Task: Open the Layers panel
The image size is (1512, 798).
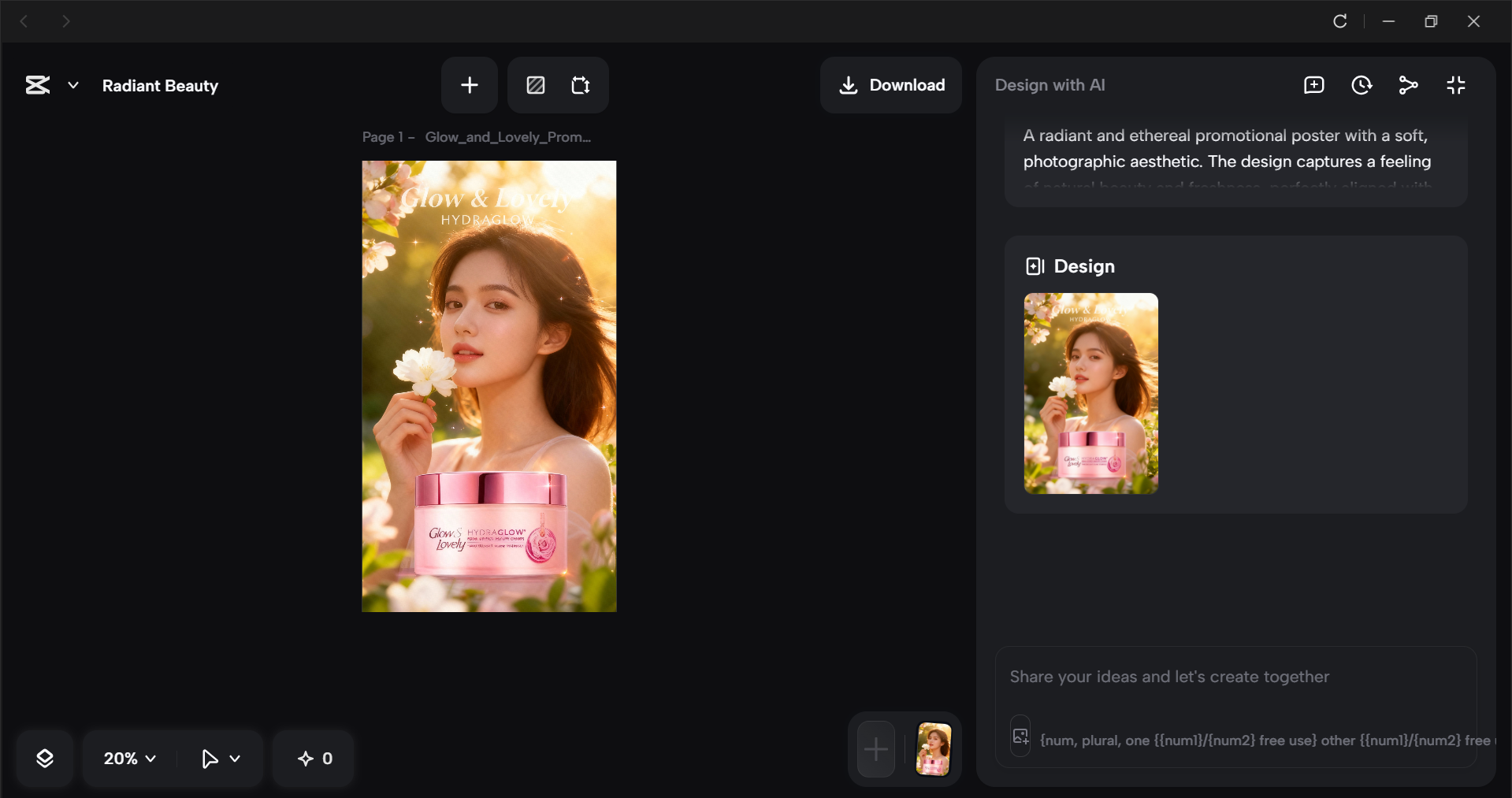Action: point(45,758)
